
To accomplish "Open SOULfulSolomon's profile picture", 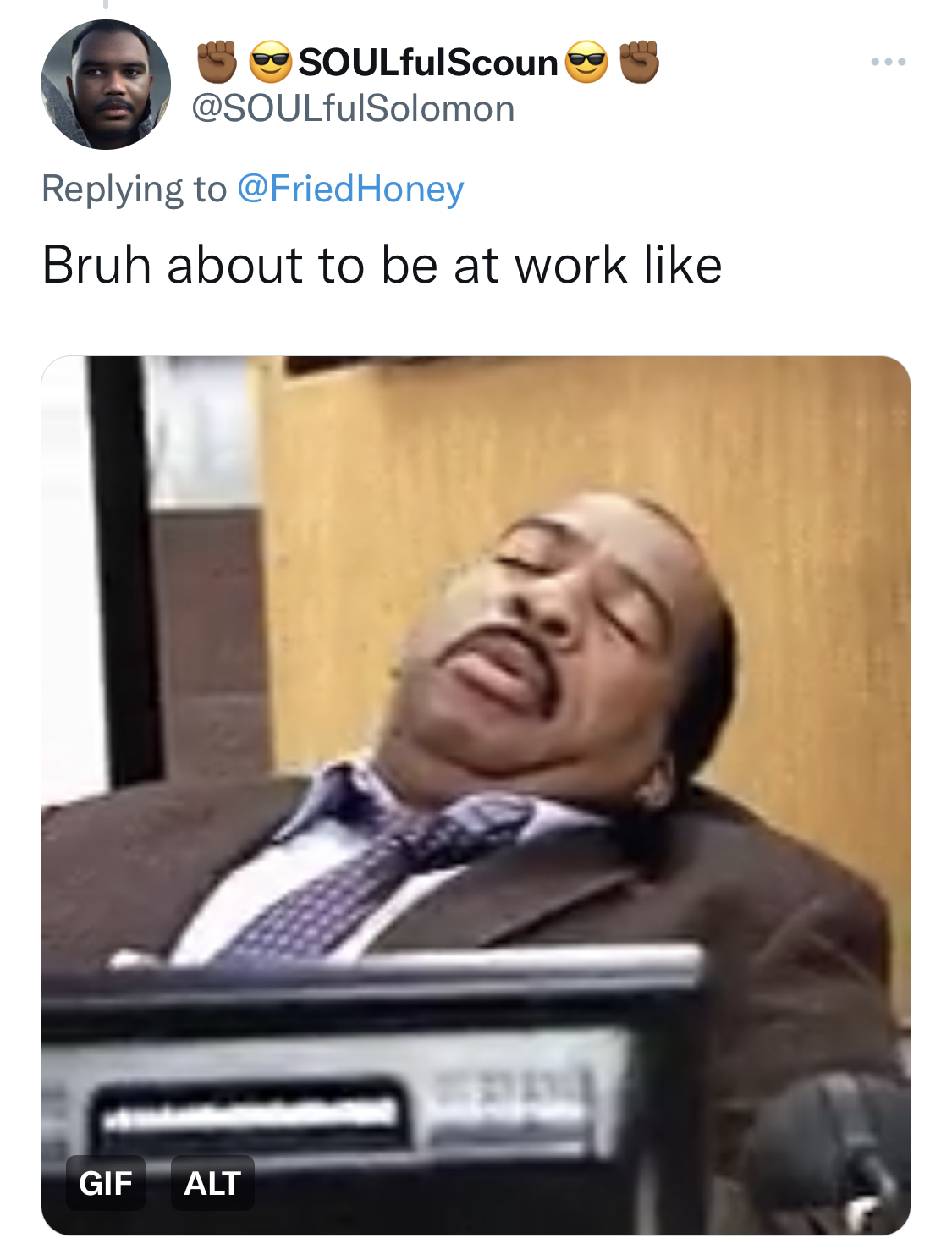I will coord(106,85).
